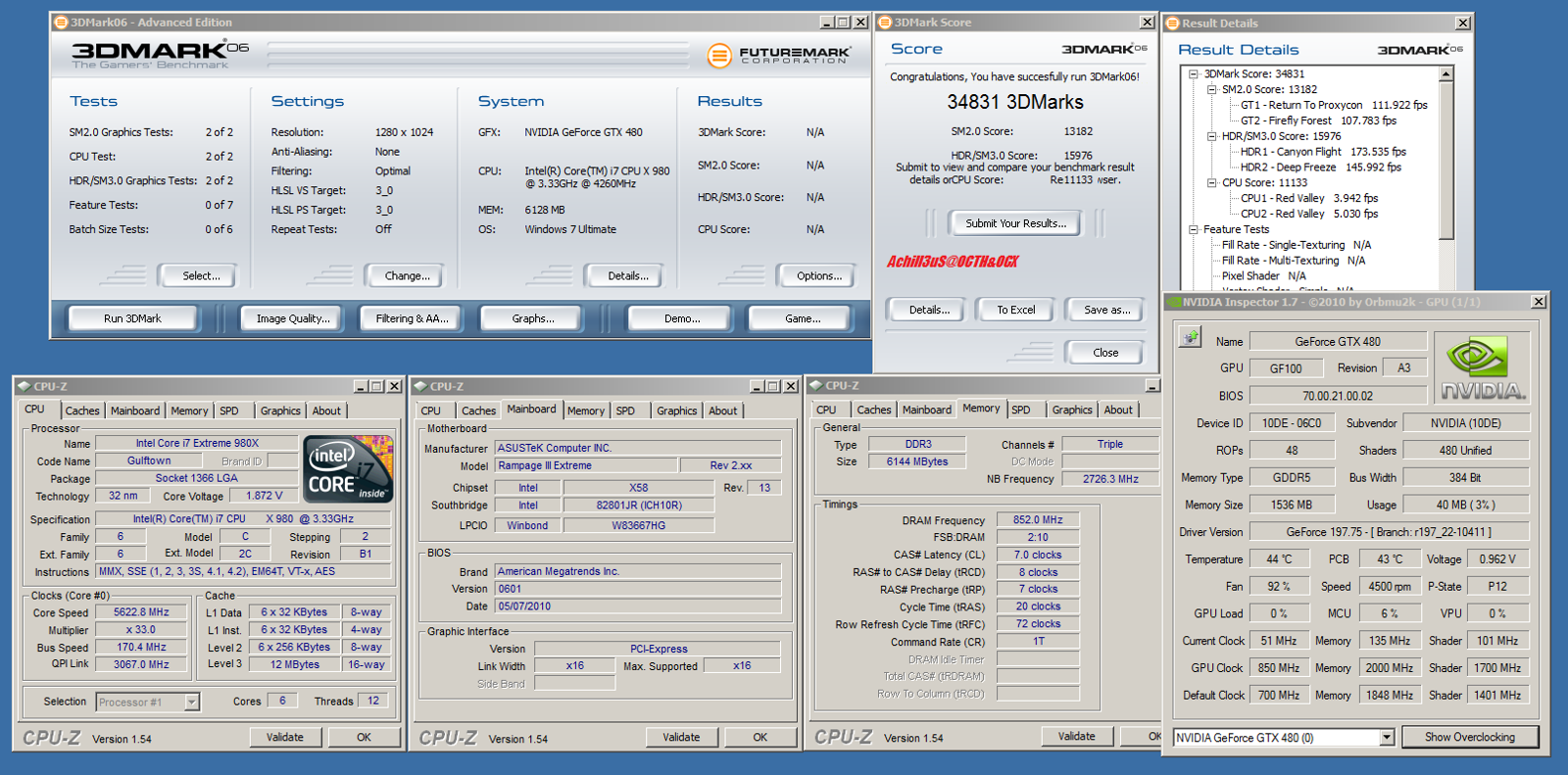
Task: Open SPD tab in CPU-Z mainboard window
Action: tap(625, 411)
